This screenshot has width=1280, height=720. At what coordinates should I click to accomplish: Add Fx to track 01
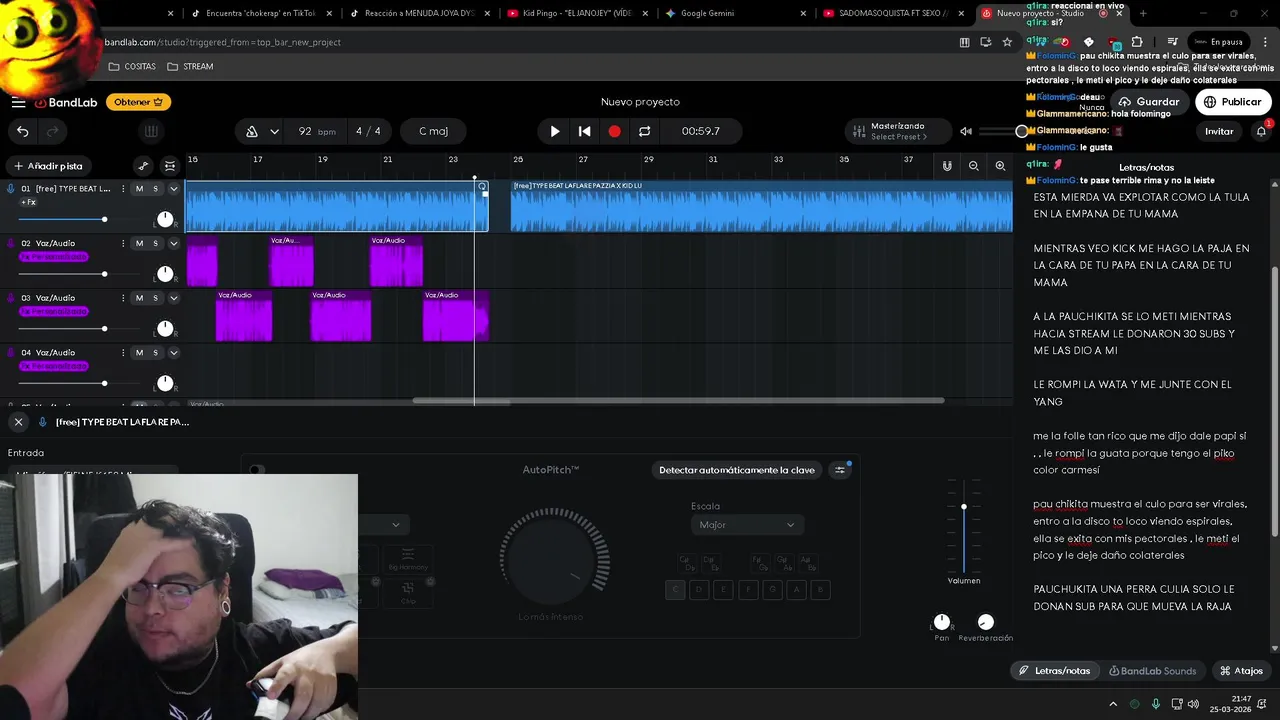[x=29, y=202]
